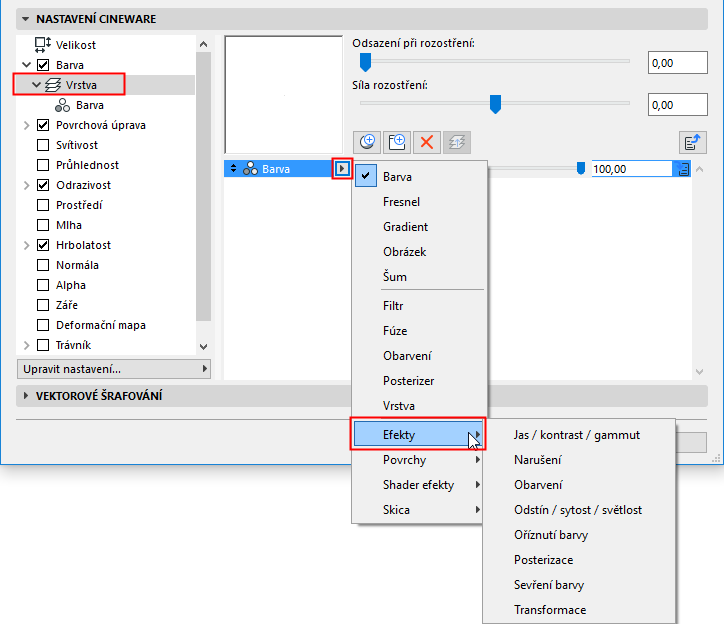Image resolution: width=724 pixels, height=624 pixels.
Task: Enable the Trávník checkbox
Action: [x=43, y=345]
